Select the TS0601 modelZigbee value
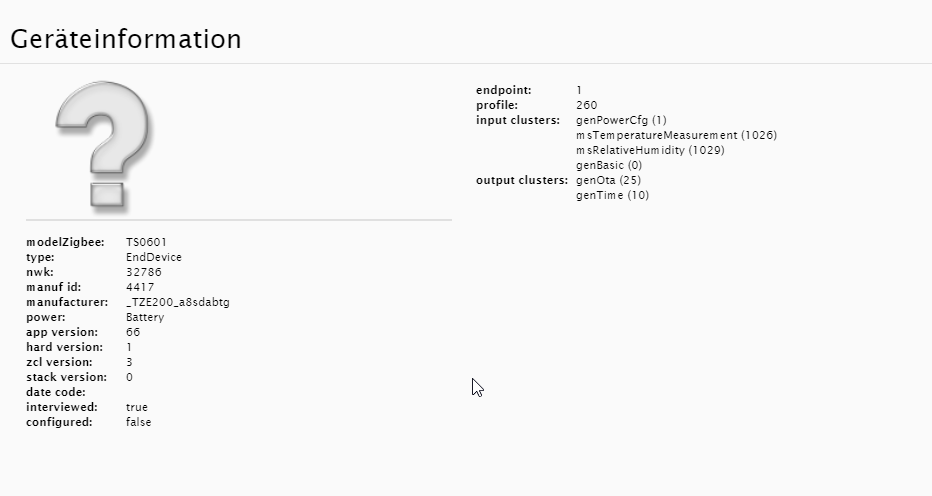 point(146,242)
